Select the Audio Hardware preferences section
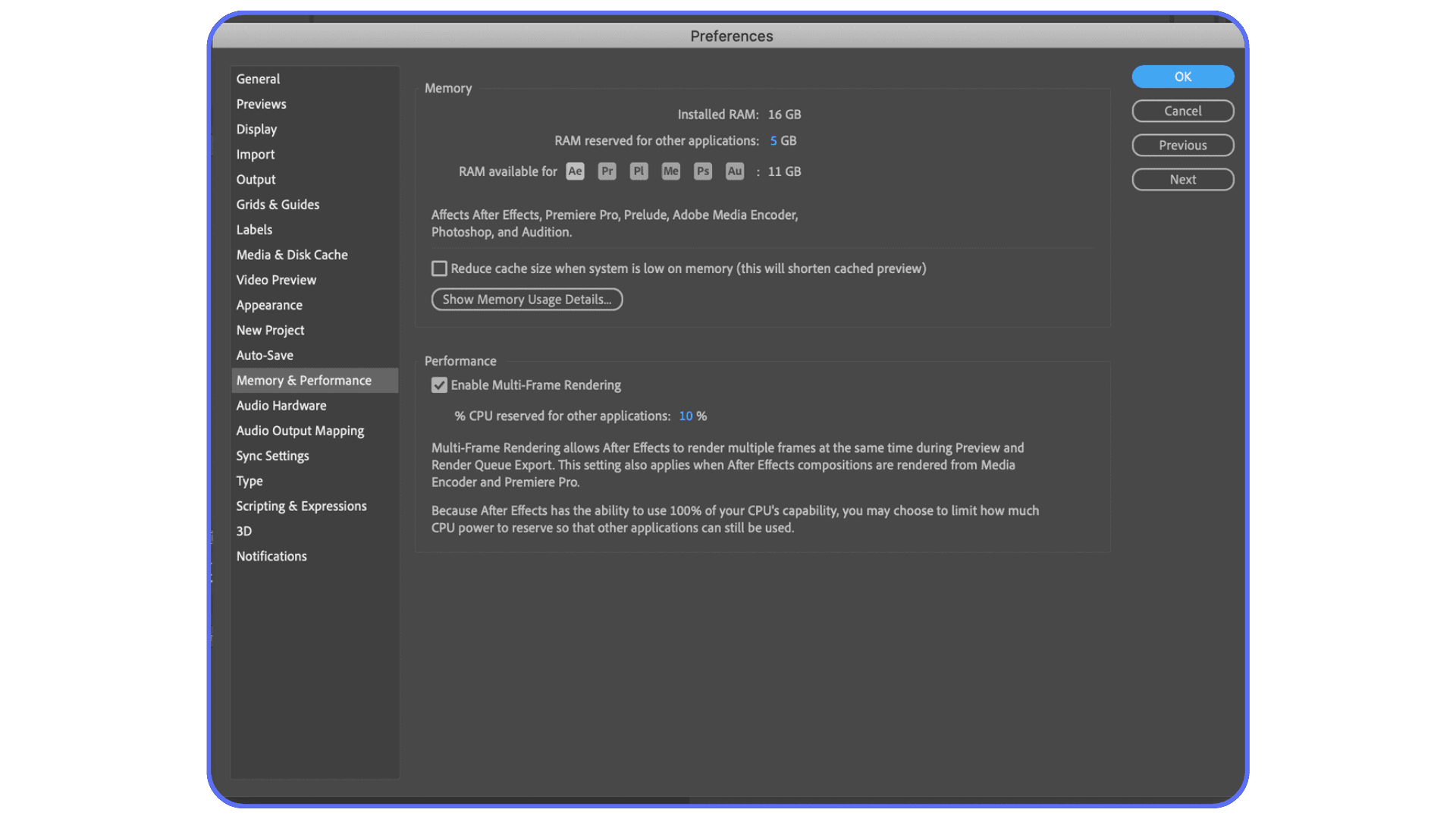This screenshot has height=819, width=1456. click(x=281, y=405)
